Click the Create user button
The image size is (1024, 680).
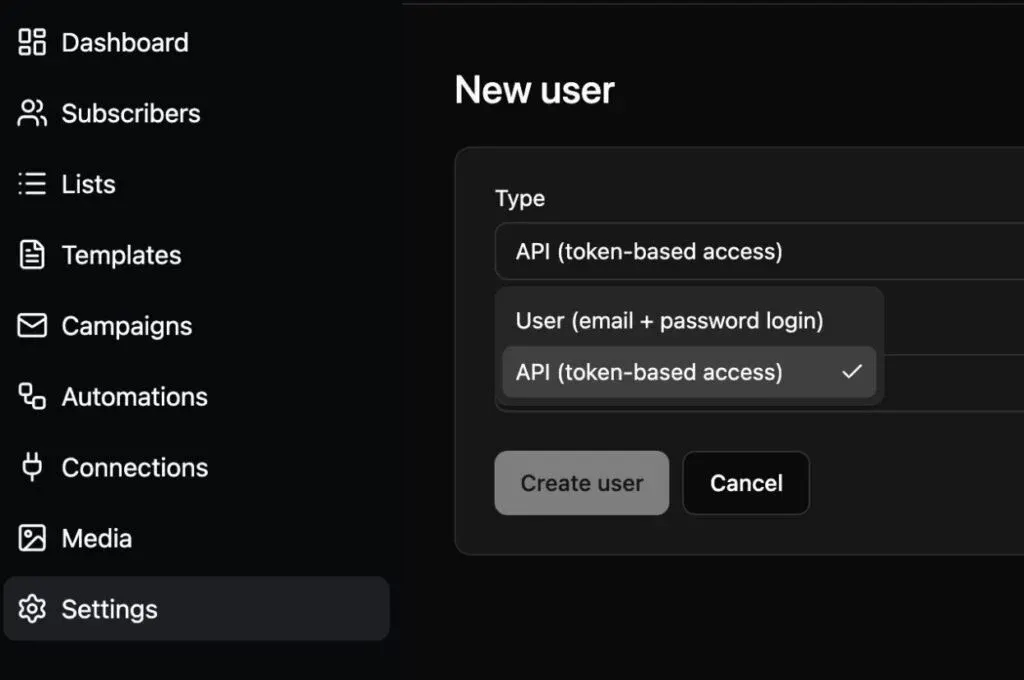(x=582, y=483)
